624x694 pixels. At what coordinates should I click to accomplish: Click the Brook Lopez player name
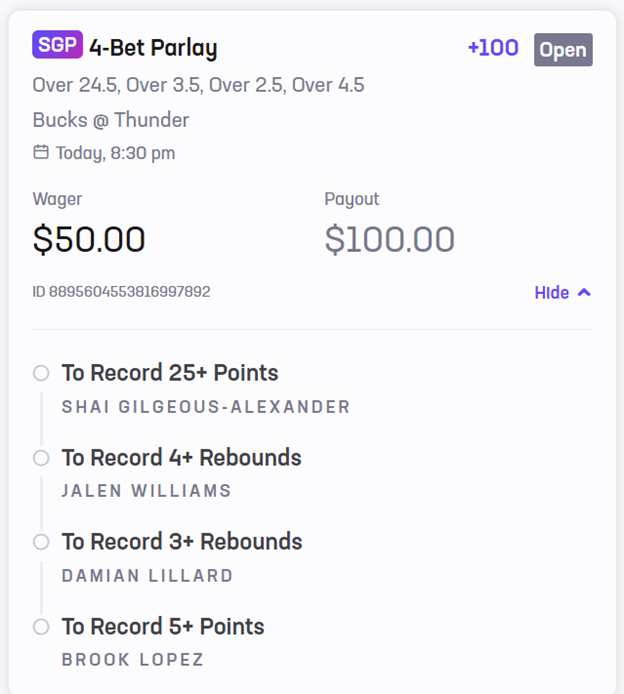(132, 660)
